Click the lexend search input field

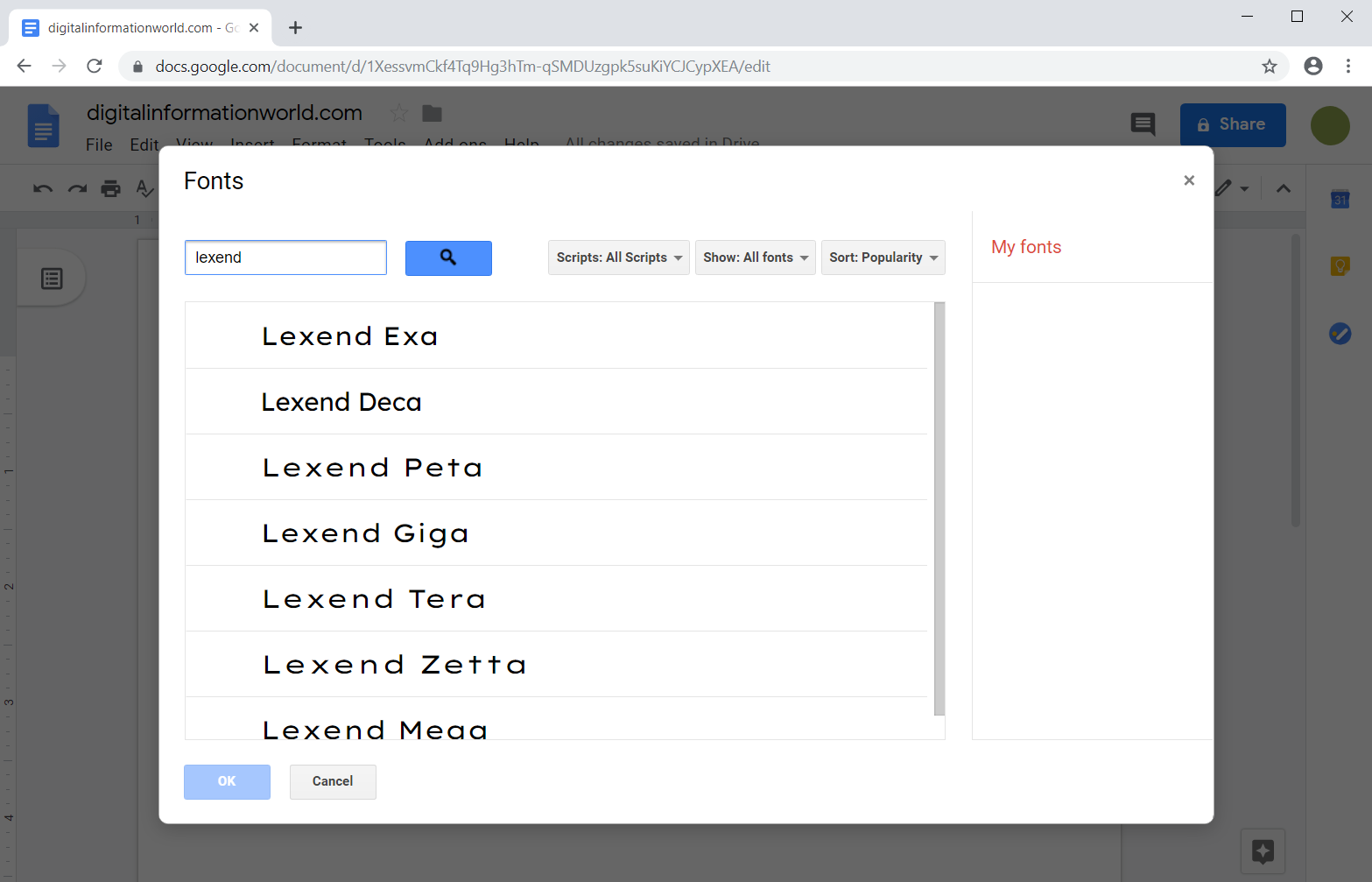point(285,257)
